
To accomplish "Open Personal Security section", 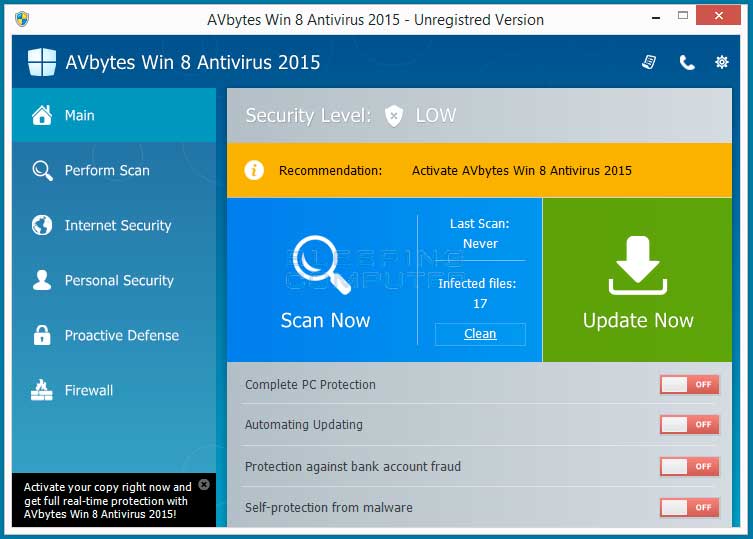I will (119, 280).
